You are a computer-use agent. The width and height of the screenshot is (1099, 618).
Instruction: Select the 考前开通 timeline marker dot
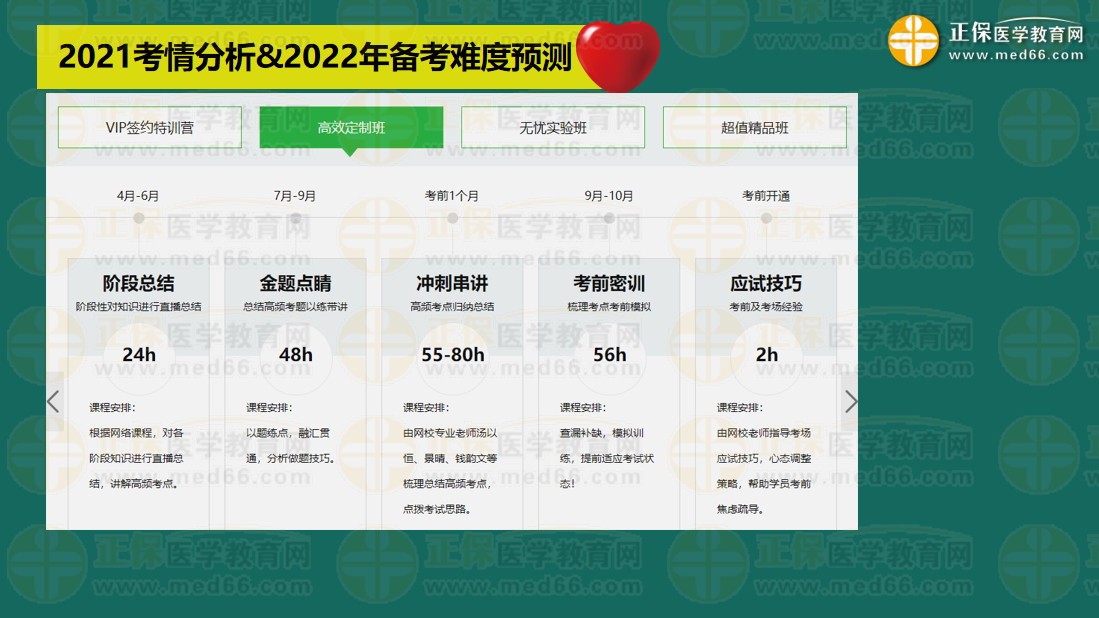(x=766, y=218)
